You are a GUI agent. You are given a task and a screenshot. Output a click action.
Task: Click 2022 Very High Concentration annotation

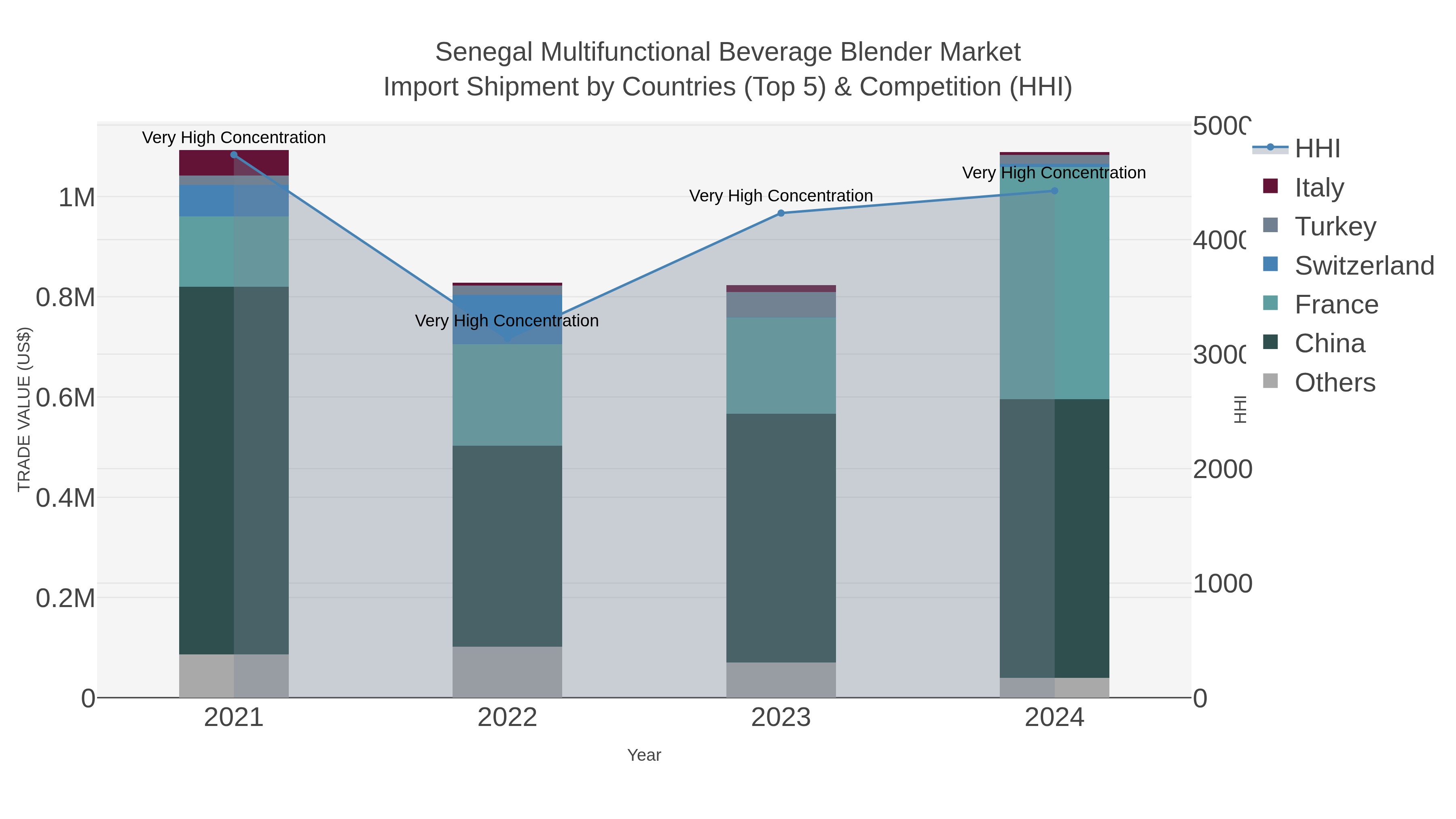[507, 320]
